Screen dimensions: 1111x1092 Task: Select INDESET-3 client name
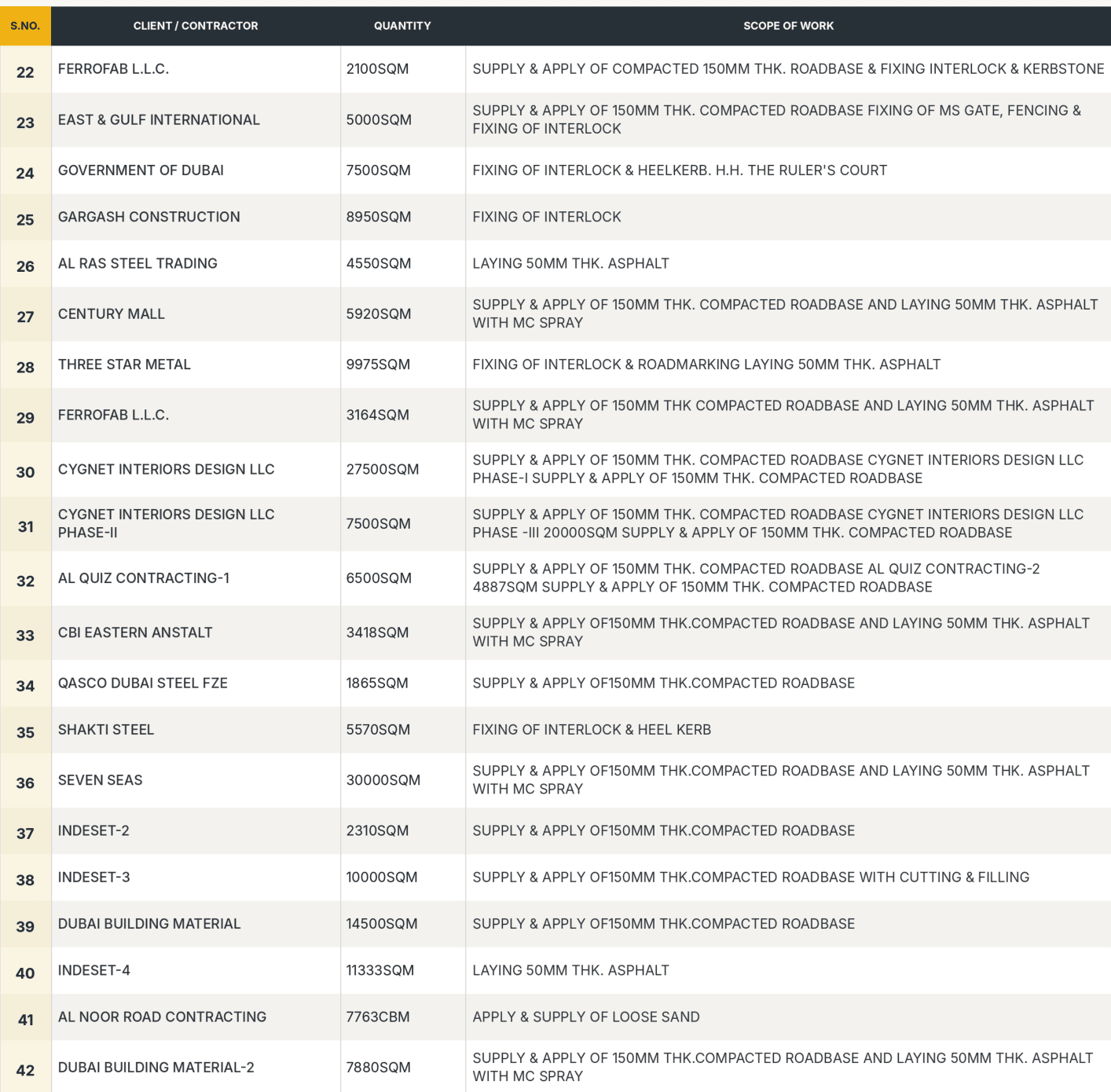click(x=94, y=878)
